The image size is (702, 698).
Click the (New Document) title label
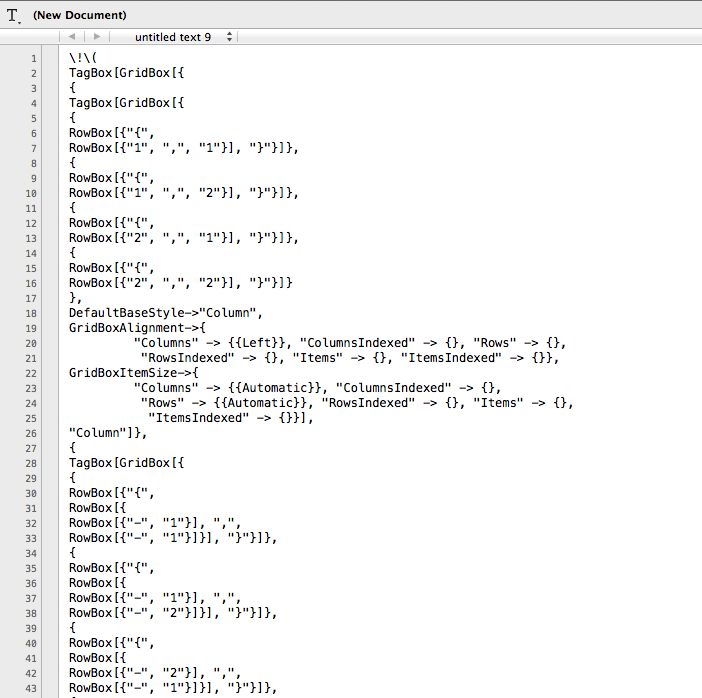pos(80,15)
